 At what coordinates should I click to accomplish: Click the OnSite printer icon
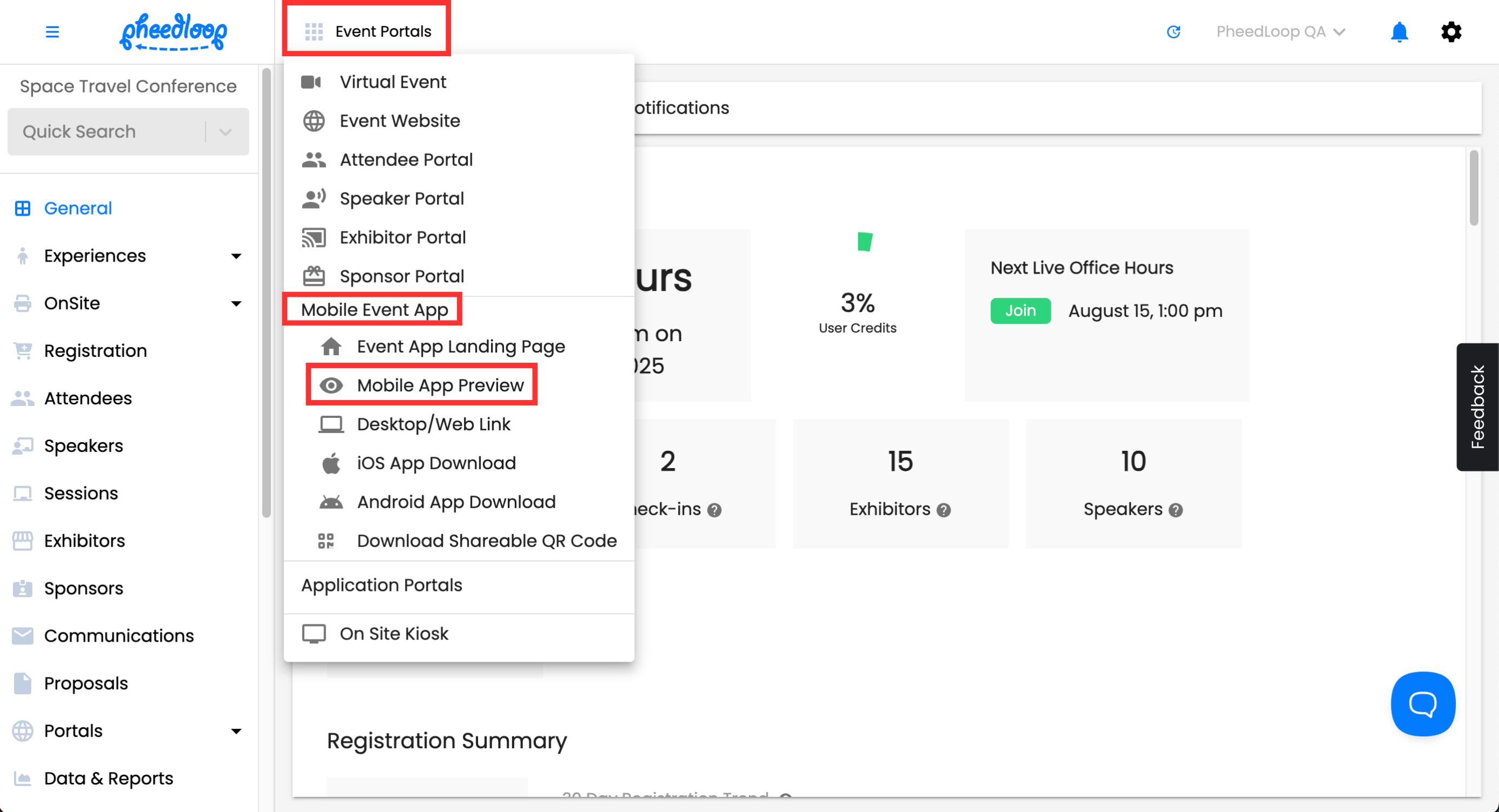coord(23,304)
